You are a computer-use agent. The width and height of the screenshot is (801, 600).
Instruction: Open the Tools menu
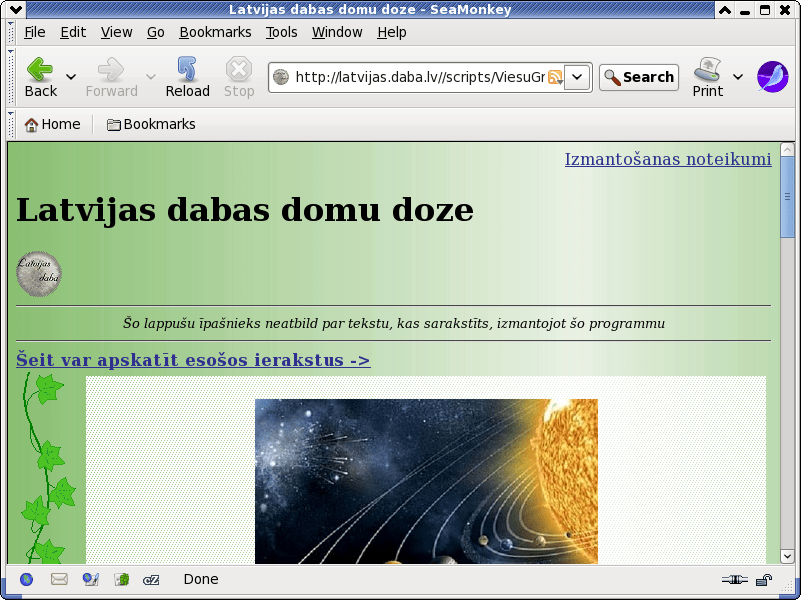pos(281,32)
